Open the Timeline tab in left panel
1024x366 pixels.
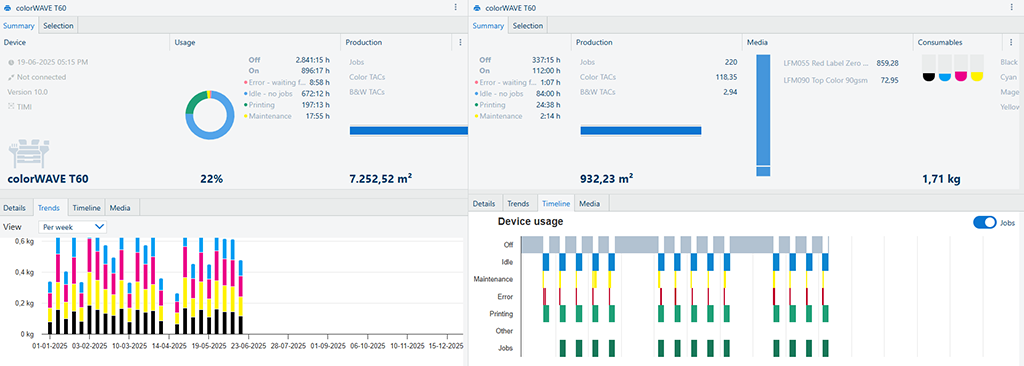tap(86, 208)
